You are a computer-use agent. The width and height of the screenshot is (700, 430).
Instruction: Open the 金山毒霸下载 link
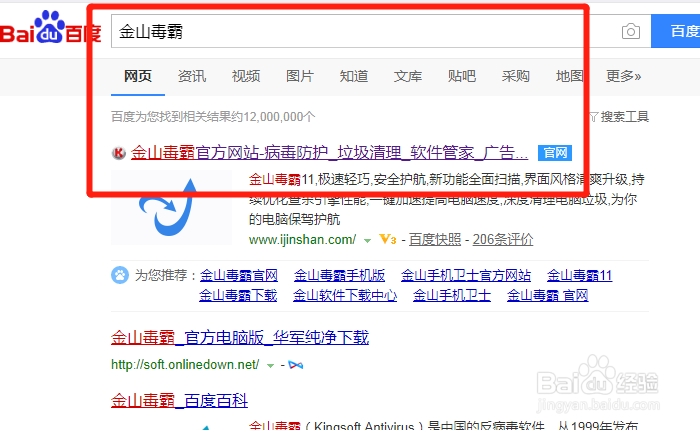[x=238, y=295]
